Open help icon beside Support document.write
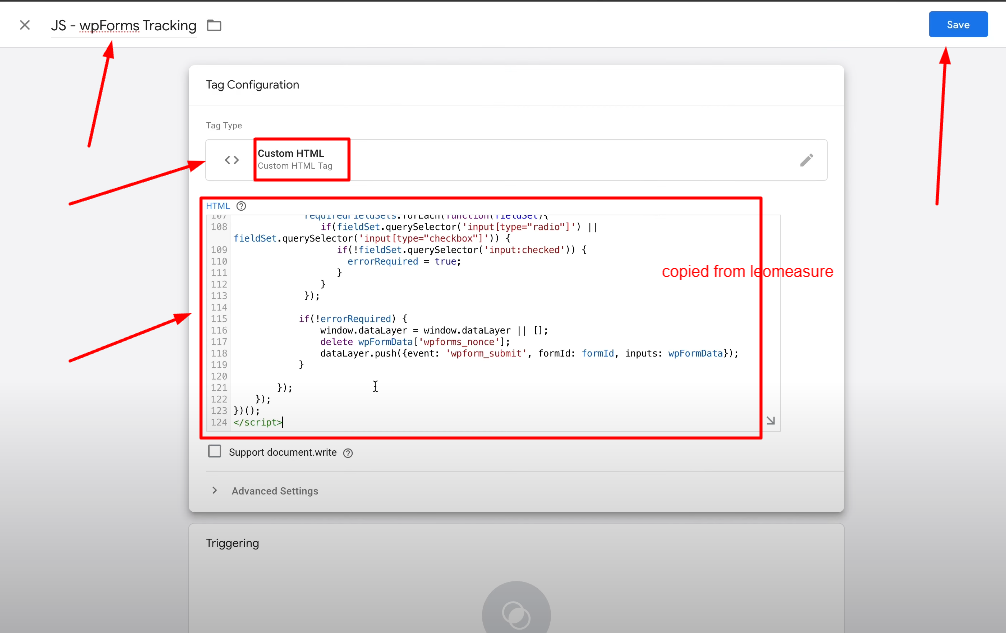Image resolution: width=1006 pixels, height=633 pixels. point(348,453)
